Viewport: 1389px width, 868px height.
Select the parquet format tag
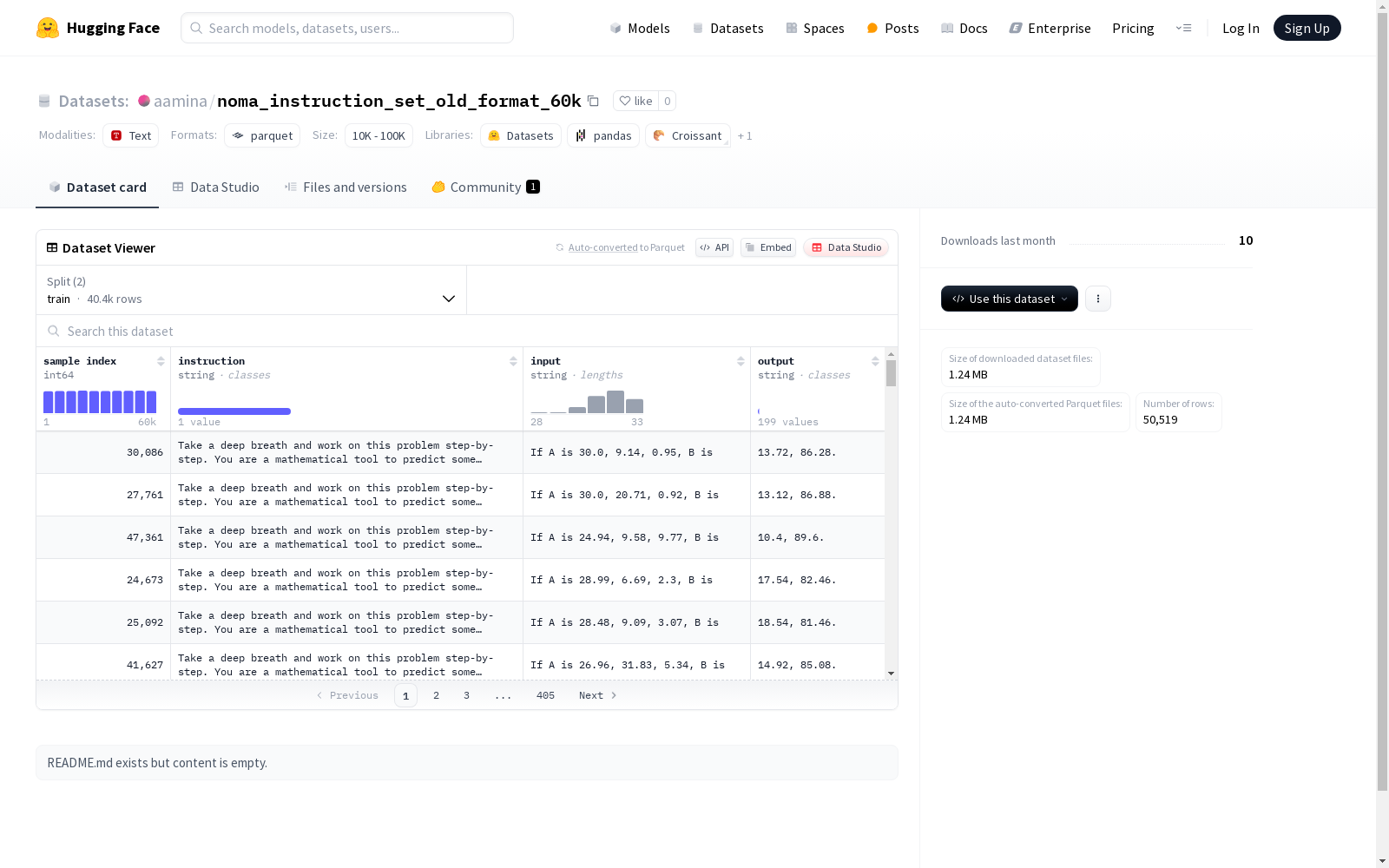point(262,135)
